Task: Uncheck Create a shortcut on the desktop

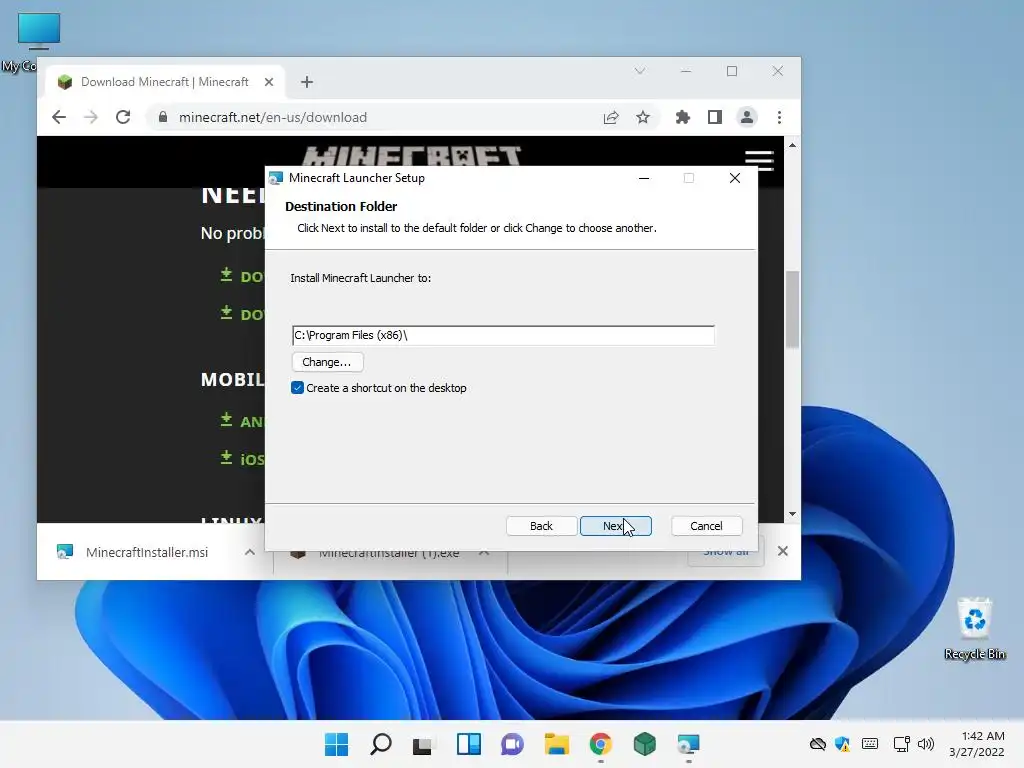Action: click(297, 388)
